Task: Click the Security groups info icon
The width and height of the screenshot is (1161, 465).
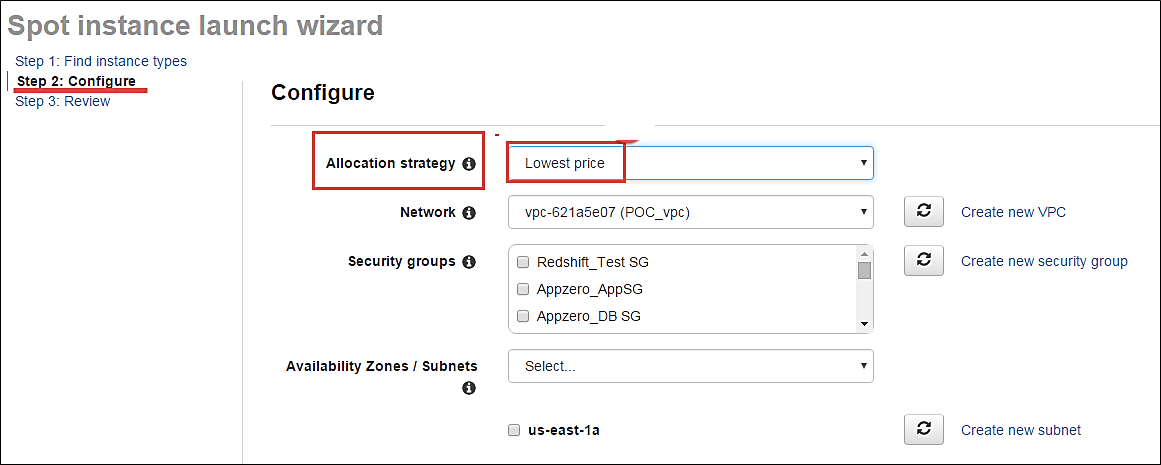Action: click(x=469, y=262)
